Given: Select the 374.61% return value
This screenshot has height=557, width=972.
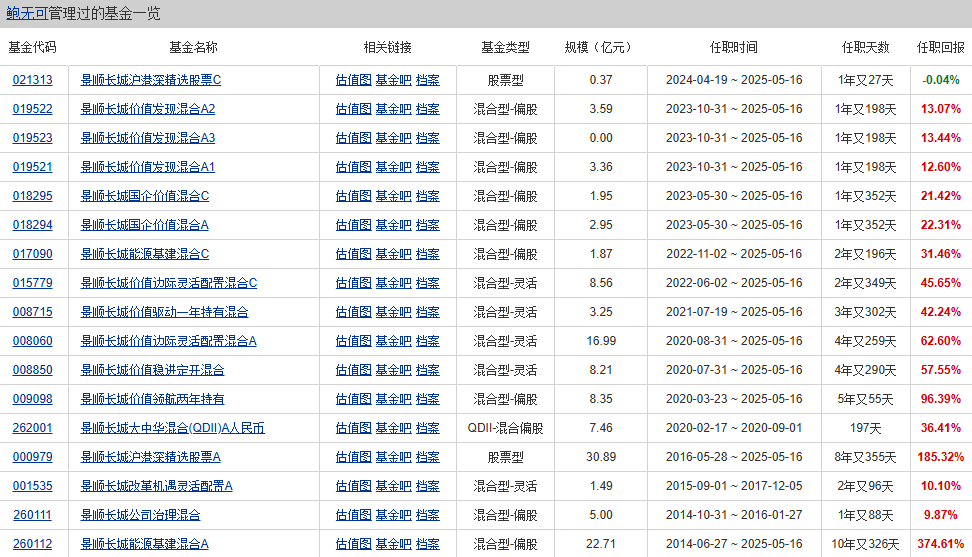Looking at the screenshot, I should (x=940, y=545).
